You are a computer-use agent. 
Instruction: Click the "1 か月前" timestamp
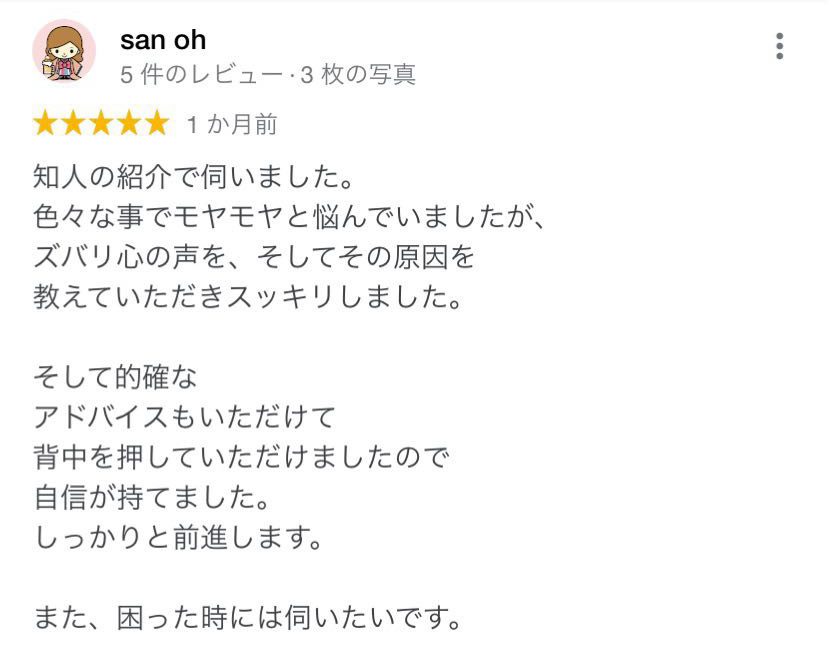pos(232,125)
